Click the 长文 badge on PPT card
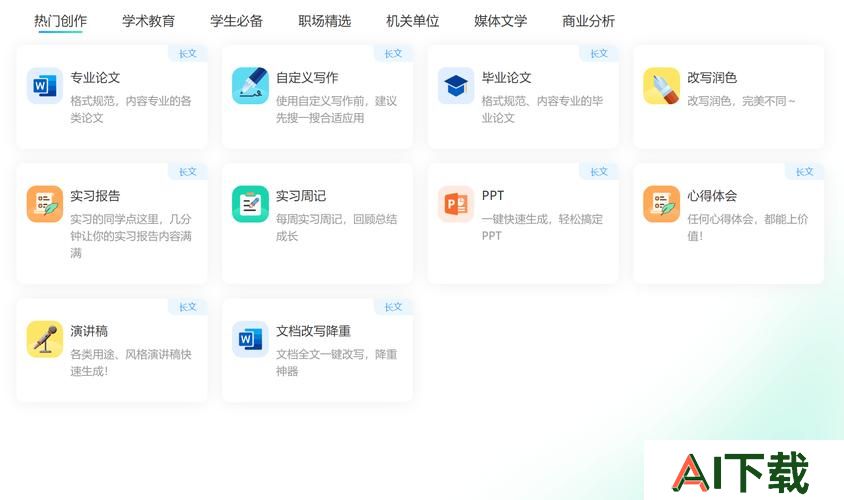This screenshot has height=500, width=844. [x=599, y=172]
